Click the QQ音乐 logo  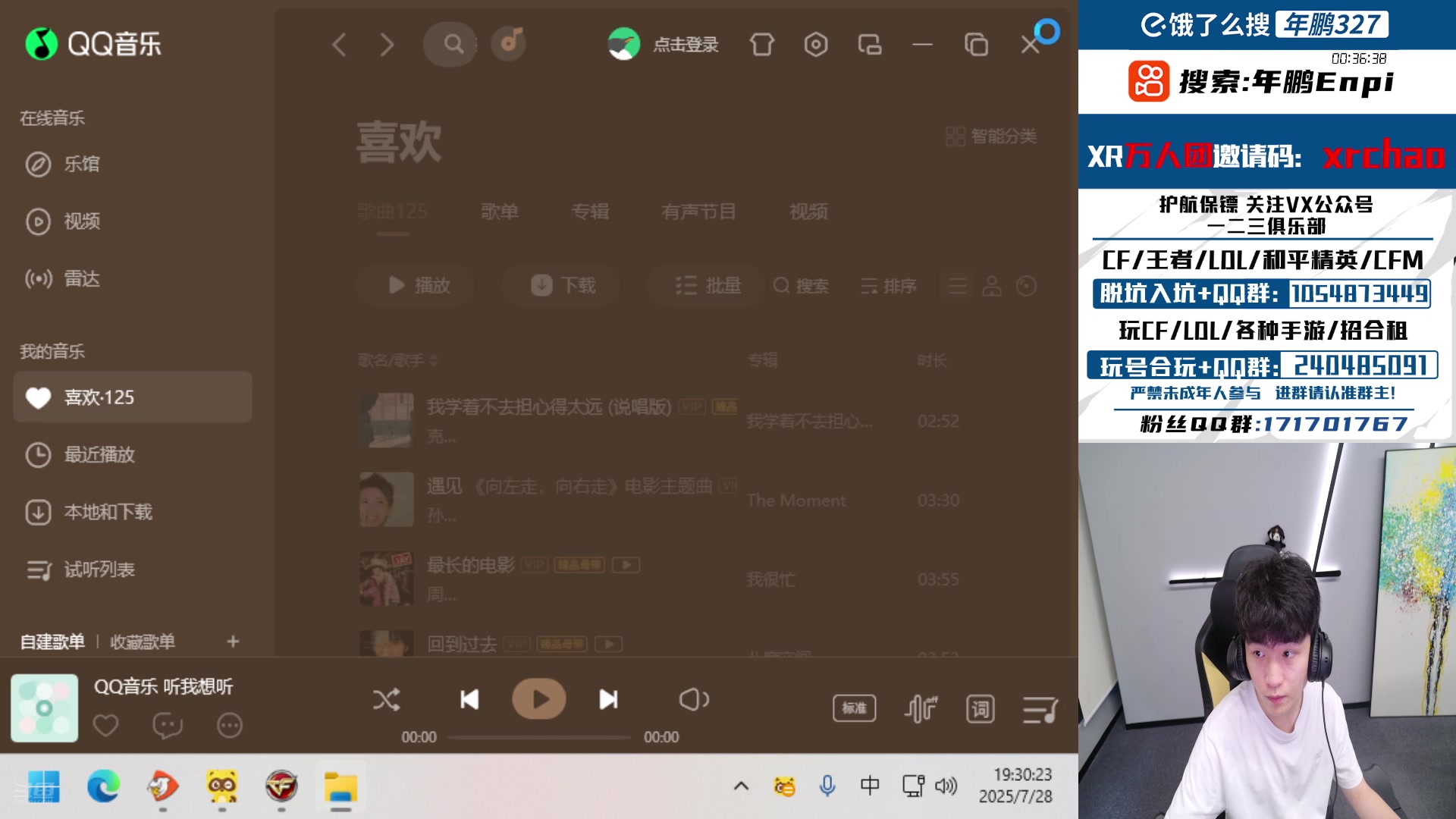click(x=93, y=44)
